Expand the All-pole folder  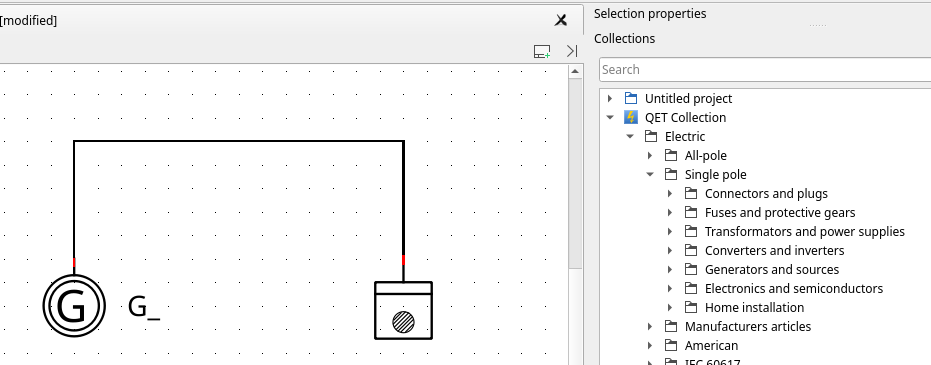[x=650, y=155]
